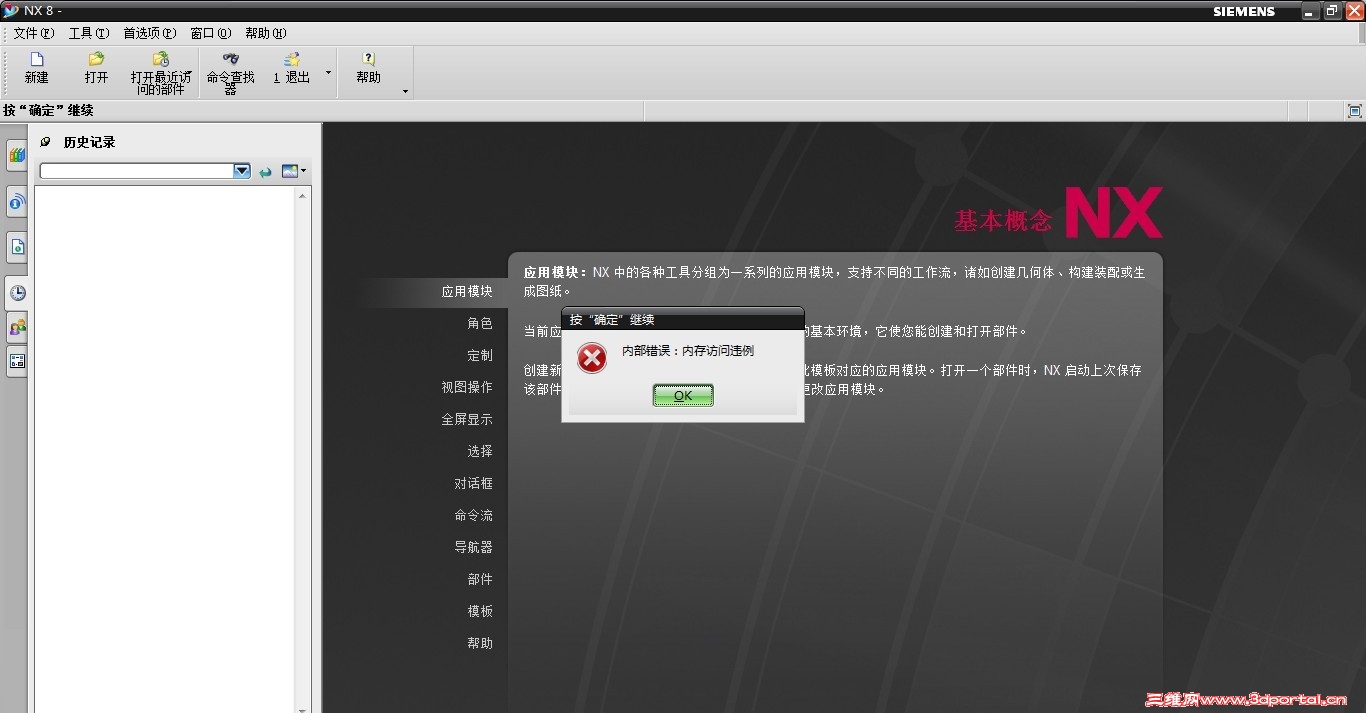Open the 文件(F) menu

(x=34, y=33)
